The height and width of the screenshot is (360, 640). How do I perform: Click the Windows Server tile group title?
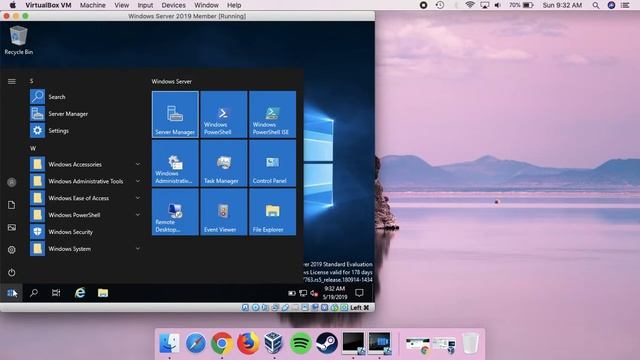point(172,81)
